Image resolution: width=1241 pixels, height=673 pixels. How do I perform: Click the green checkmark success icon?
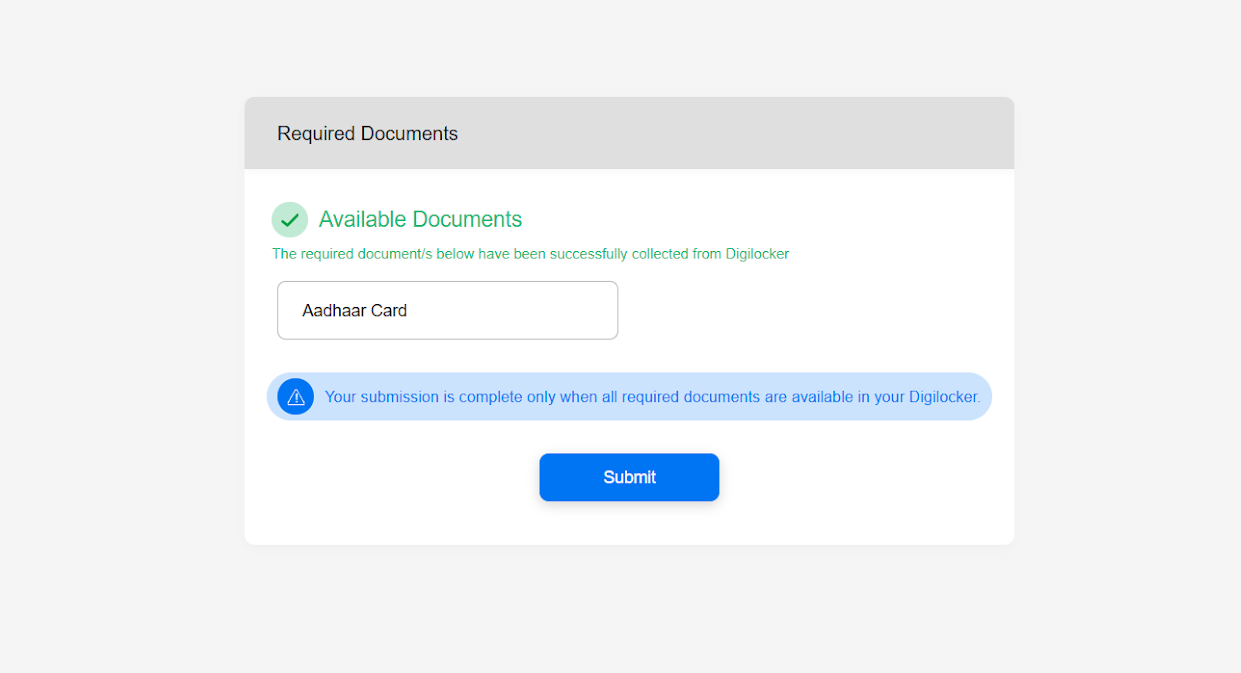(290, 220)
